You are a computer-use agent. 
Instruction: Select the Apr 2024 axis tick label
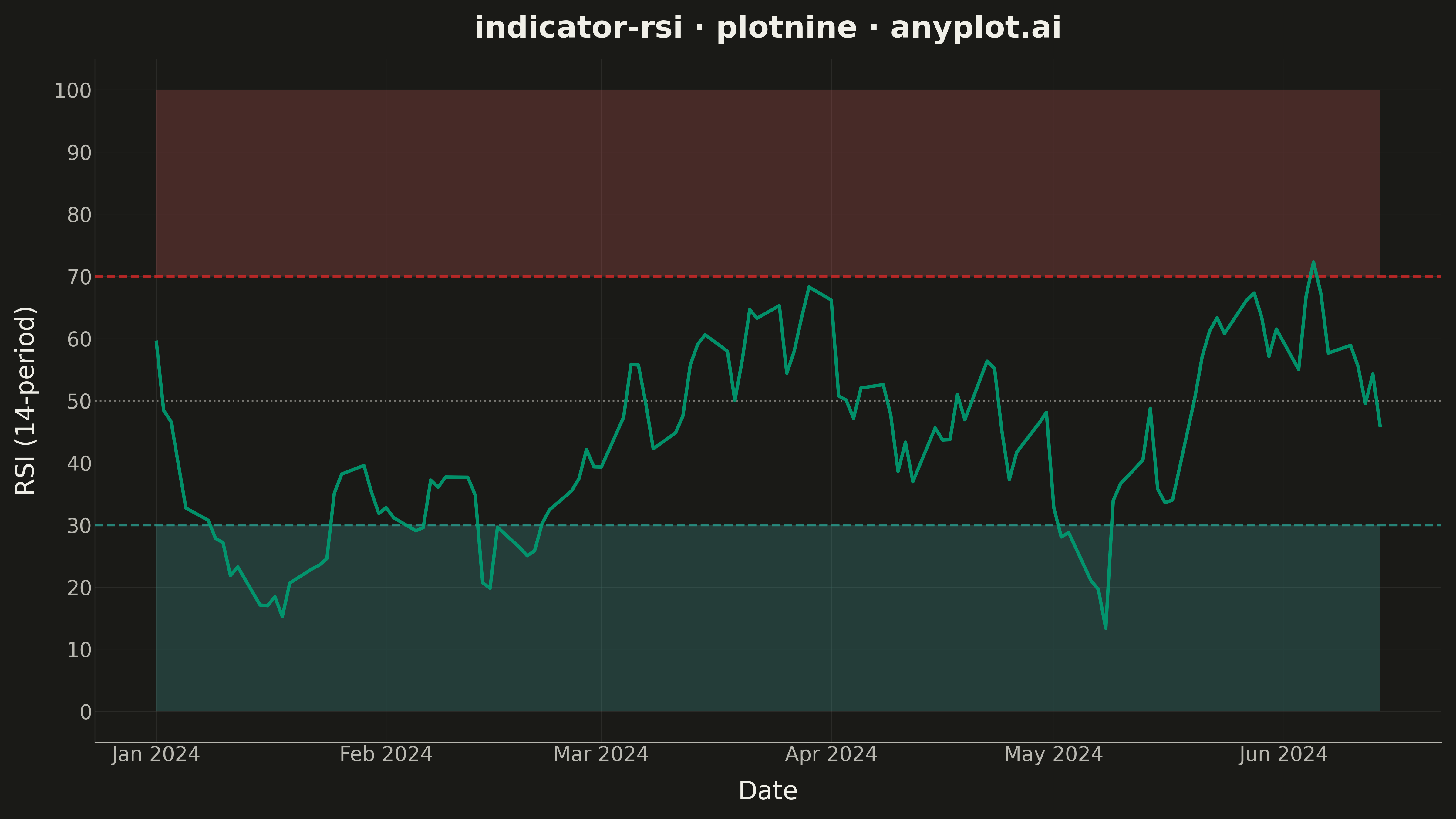click(831, 754)
